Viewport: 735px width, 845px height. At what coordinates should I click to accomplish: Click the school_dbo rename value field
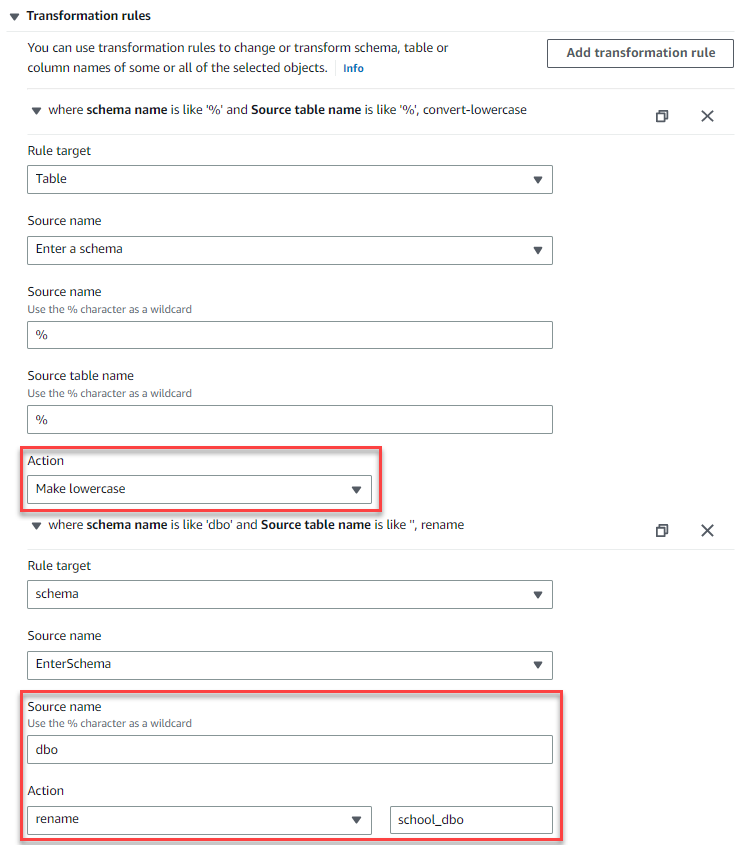pos(470,820)
